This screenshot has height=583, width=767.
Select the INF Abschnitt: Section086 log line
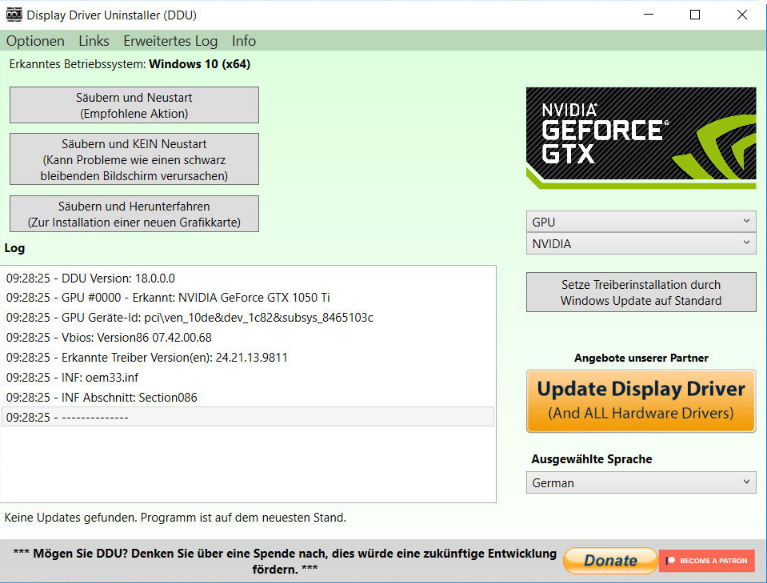pos(248,398)
